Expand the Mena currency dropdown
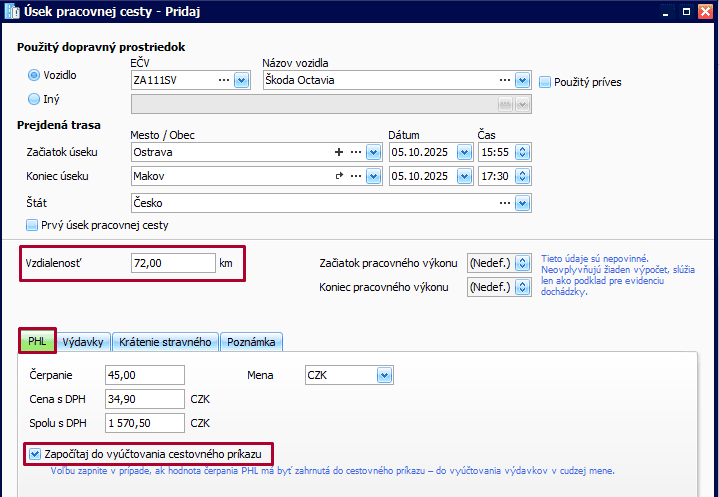This screenshot has height=497, width=719. (x=384, y=375)
